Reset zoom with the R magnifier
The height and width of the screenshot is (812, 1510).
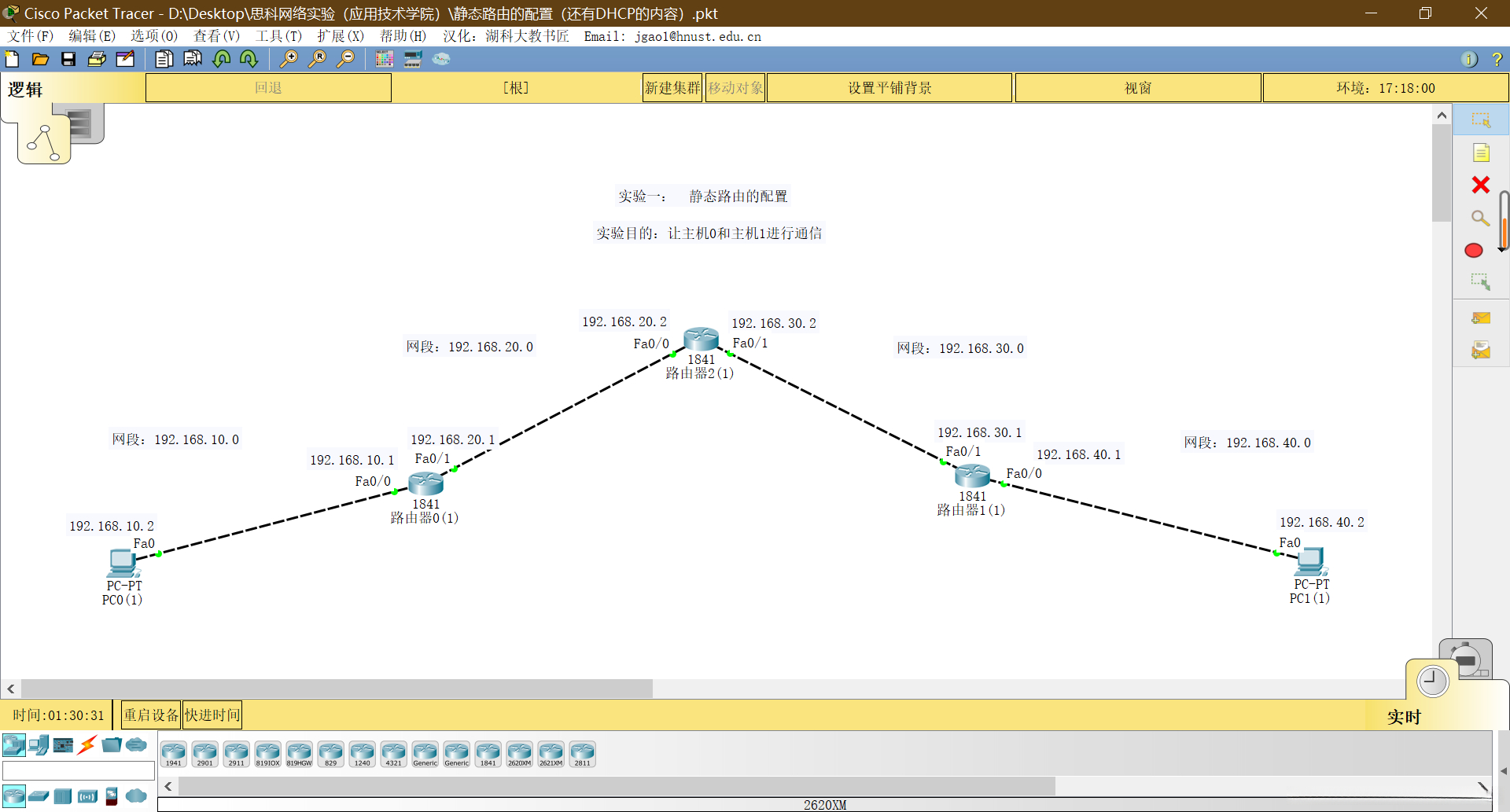[x=317, y=59]
